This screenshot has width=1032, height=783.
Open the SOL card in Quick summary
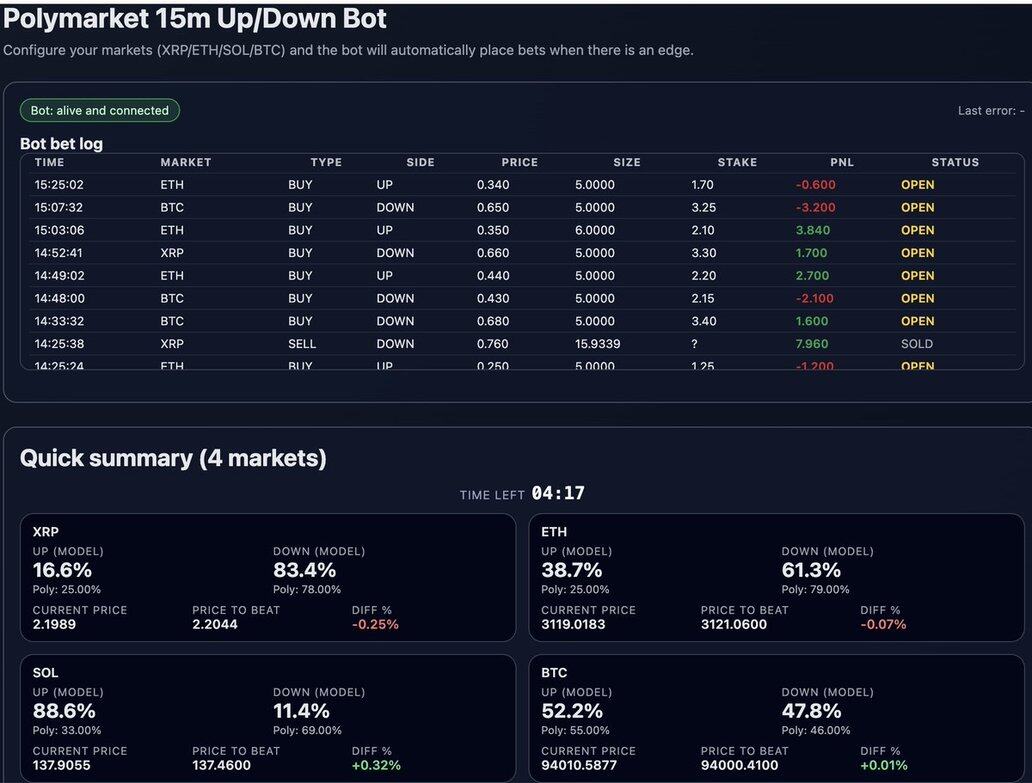coord(267,718)
